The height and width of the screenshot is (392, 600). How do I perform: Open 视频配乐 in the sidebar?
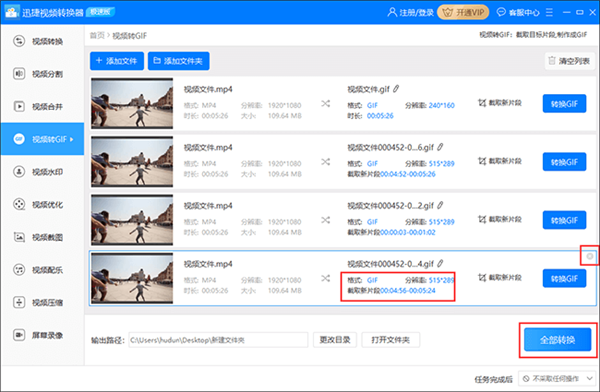(x=42, y=270)
